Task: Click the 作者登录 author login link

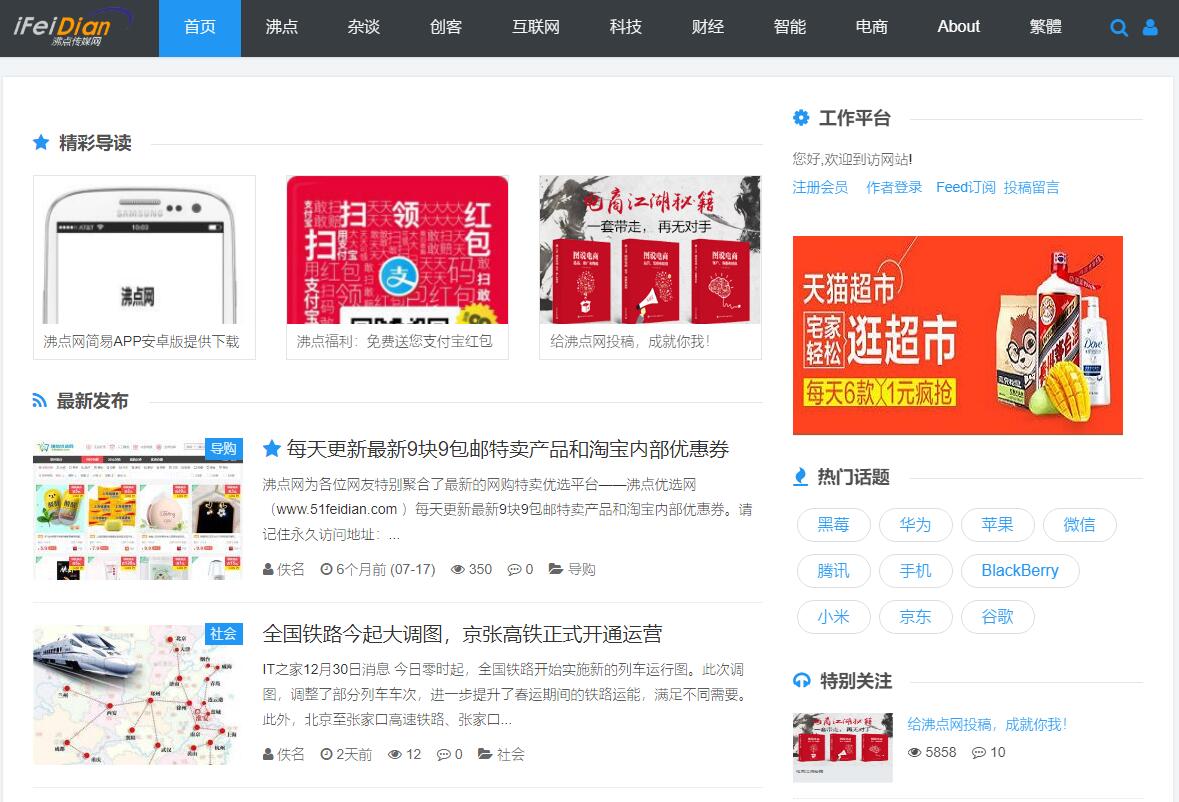Action: pos(894,187)
